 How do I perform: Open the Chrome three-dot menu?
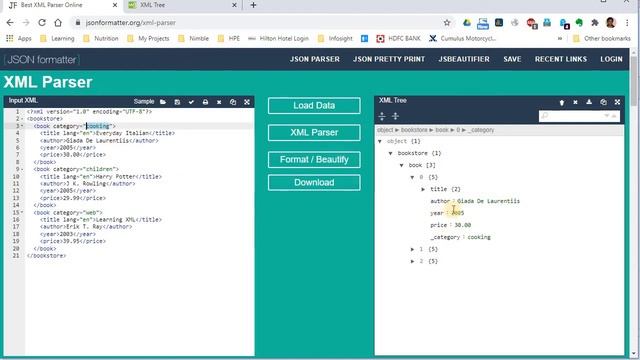(x=627, y=23)
